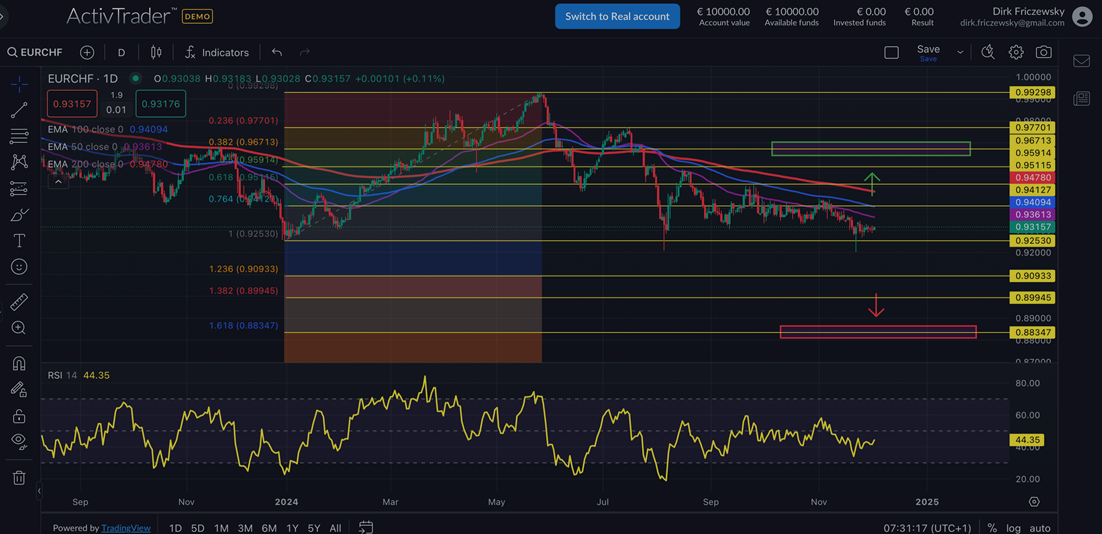Open chart settings gear icon
This screenshot has width=1102, height=534.
tap(1016, 52)
